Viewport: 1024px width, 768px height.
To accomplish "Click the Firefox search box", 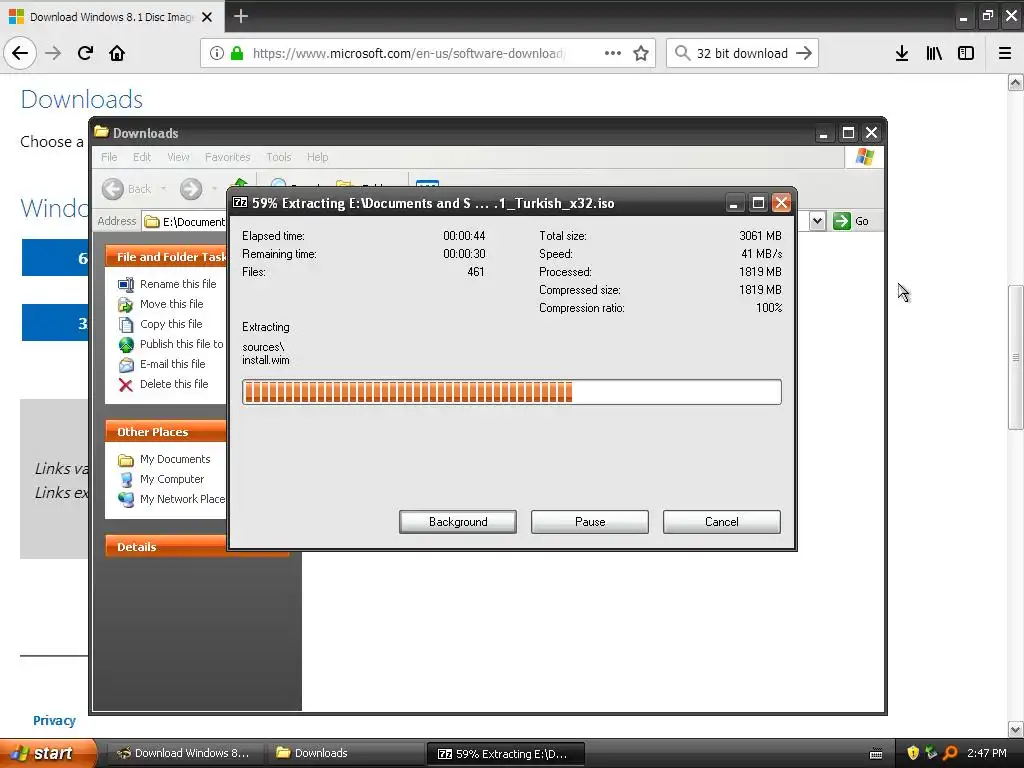I will click(742, 53).
